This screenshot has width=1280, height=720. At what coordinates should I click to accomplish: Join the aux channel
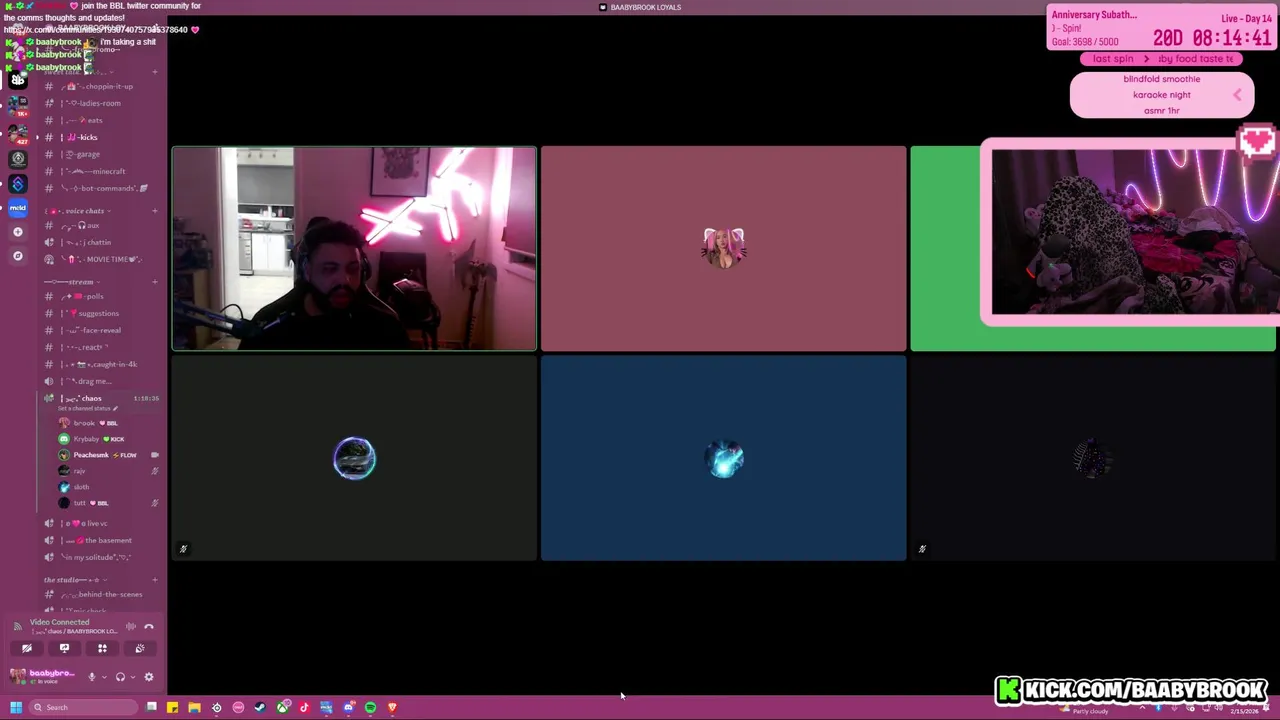[100, 225]
